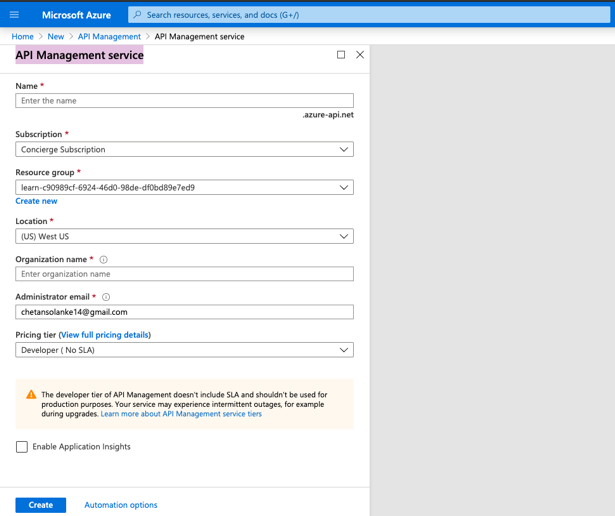Focus the Name input field
The image size is (615, 516).
tap(184, 101)
